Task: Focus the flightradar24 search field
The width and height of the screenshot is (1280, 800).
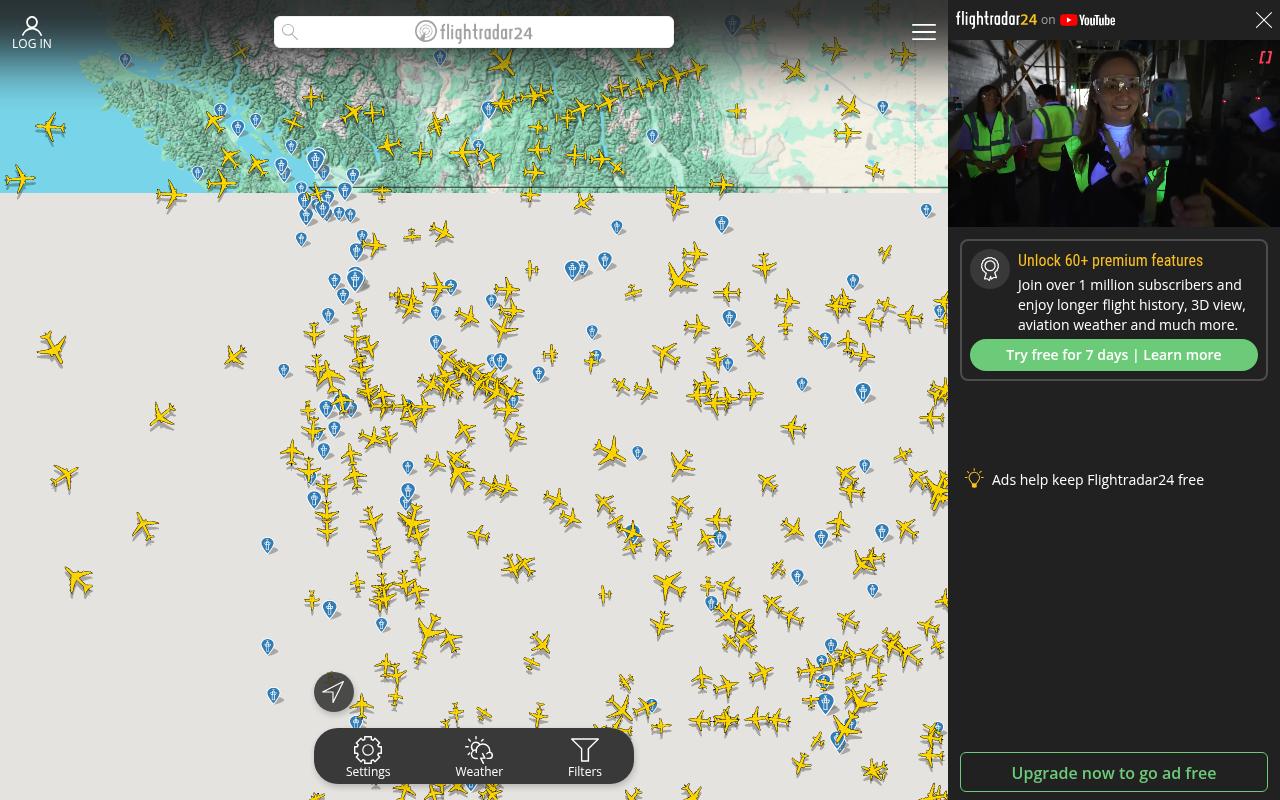Action: [474, 32]
